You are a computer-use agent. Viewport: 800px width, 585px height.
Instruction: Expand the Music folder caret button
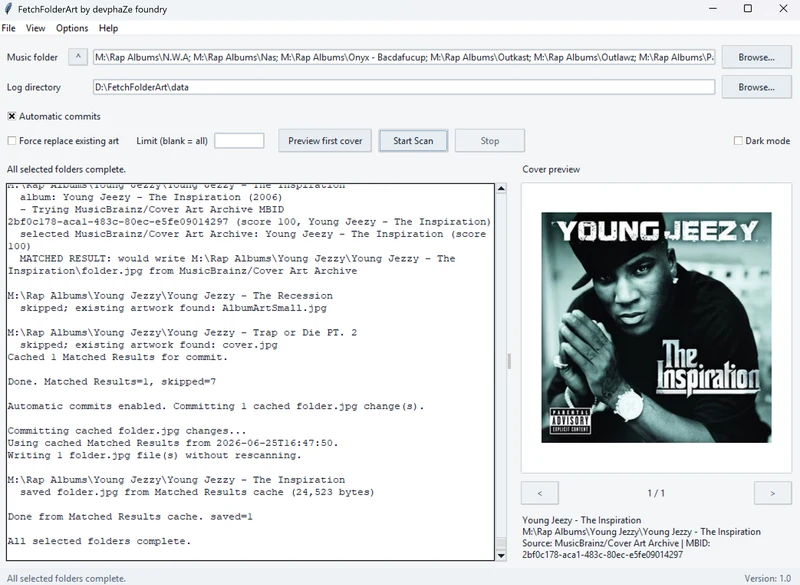pyautogui.click(x=78, y=57)
